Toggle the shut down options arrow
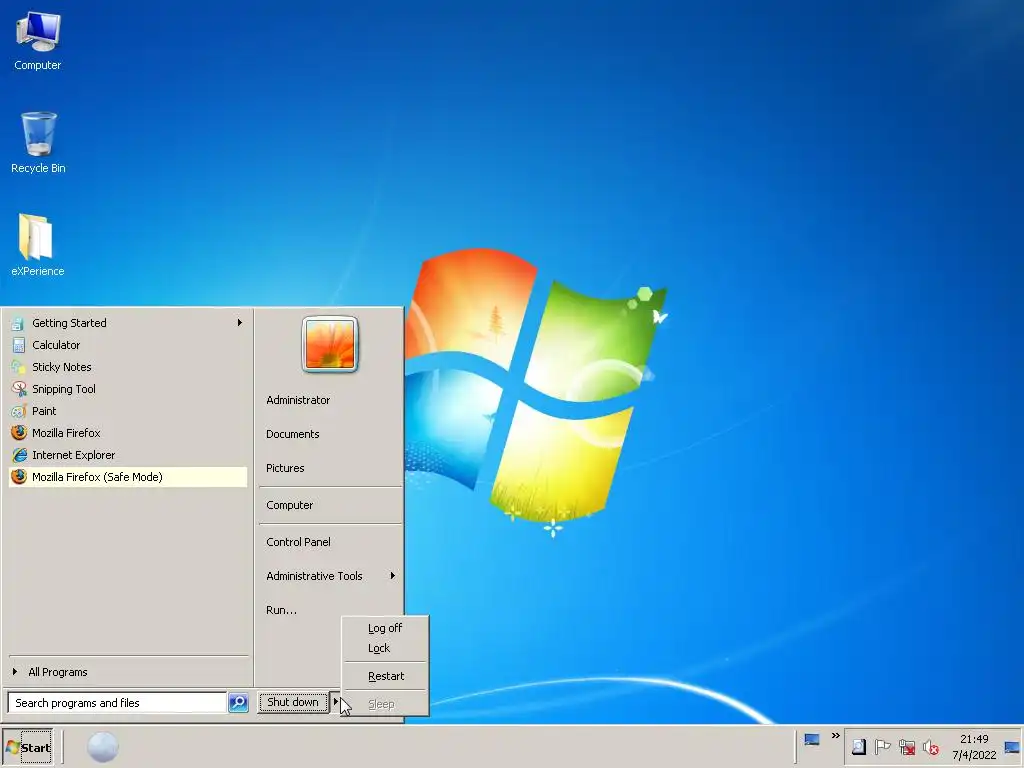This screenshot has width=1024, height=768. point(335,703)
